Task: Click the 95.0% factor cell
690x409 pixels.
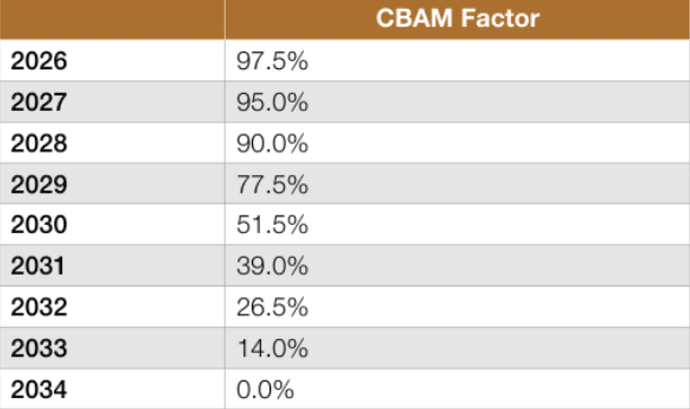Action: coord(272,102)
